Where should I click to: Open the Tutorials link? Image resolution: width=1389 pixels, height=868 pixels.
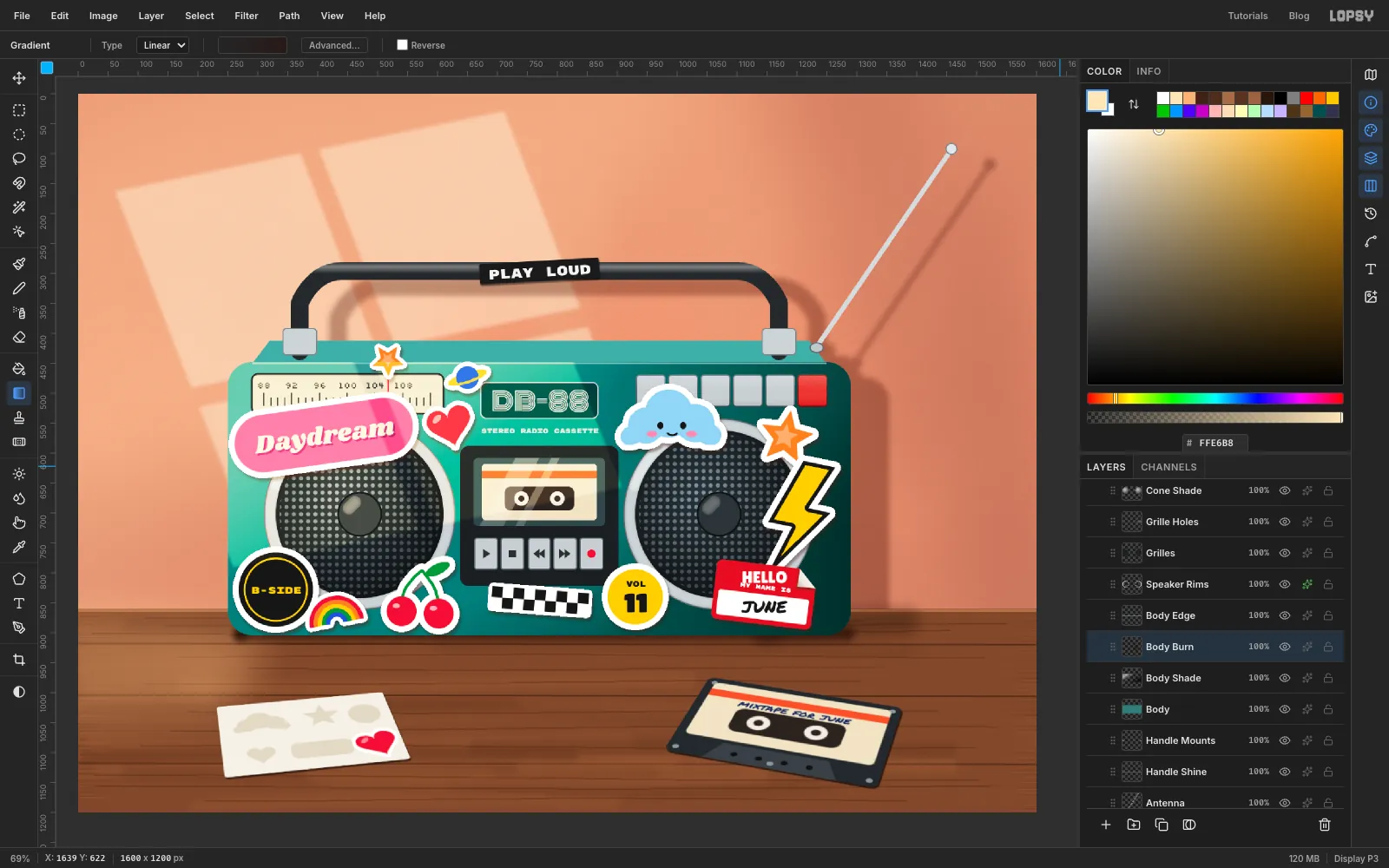1247,16
